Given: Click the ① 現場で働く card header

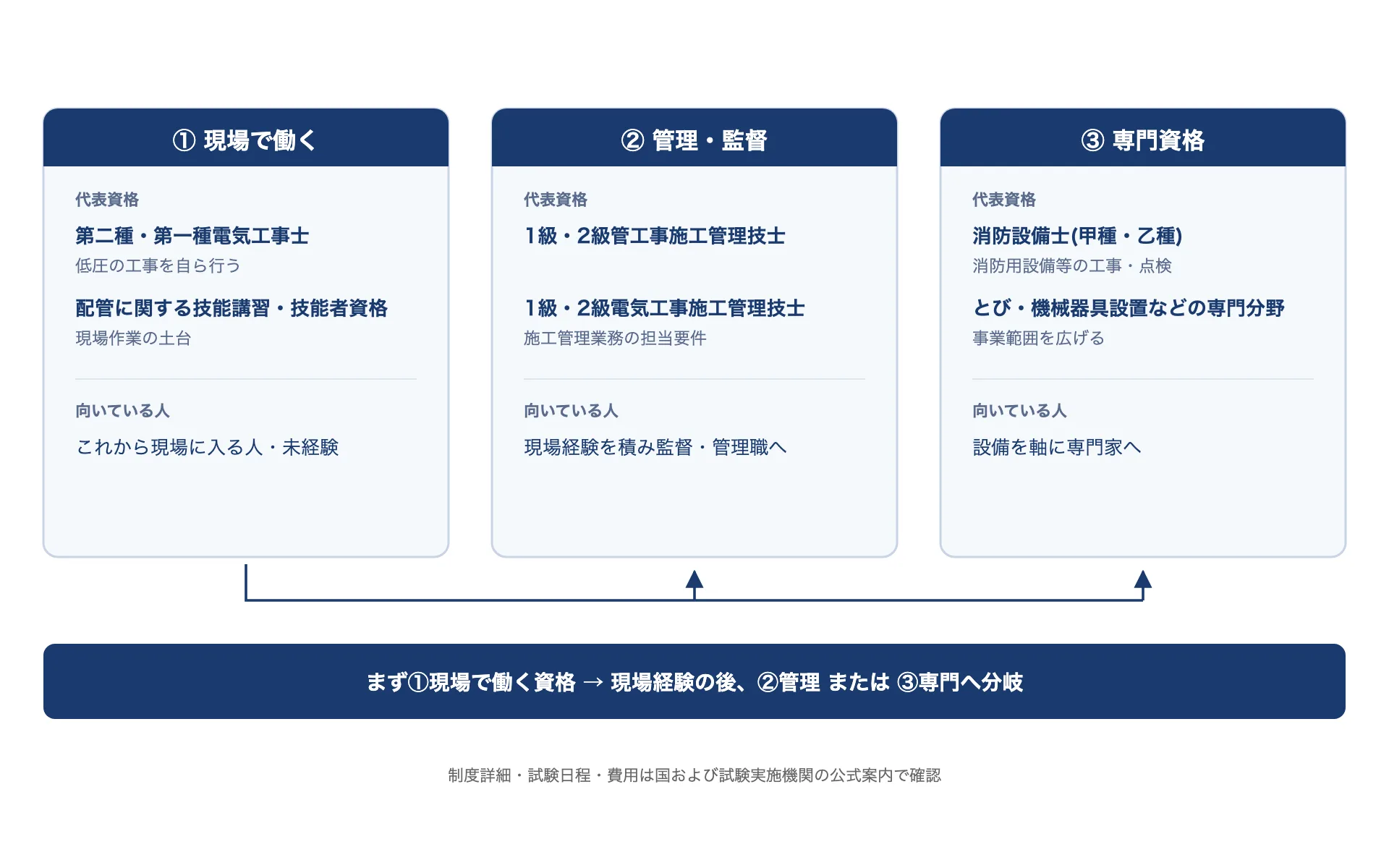Looking at the screenshot, I should pos(246,138).
